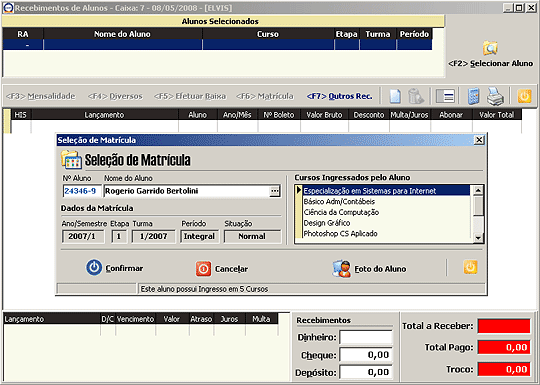This screenshot has height=385, width=540.
Task: Open the F6 Matrícula option
Action: (x=264, y=96)
